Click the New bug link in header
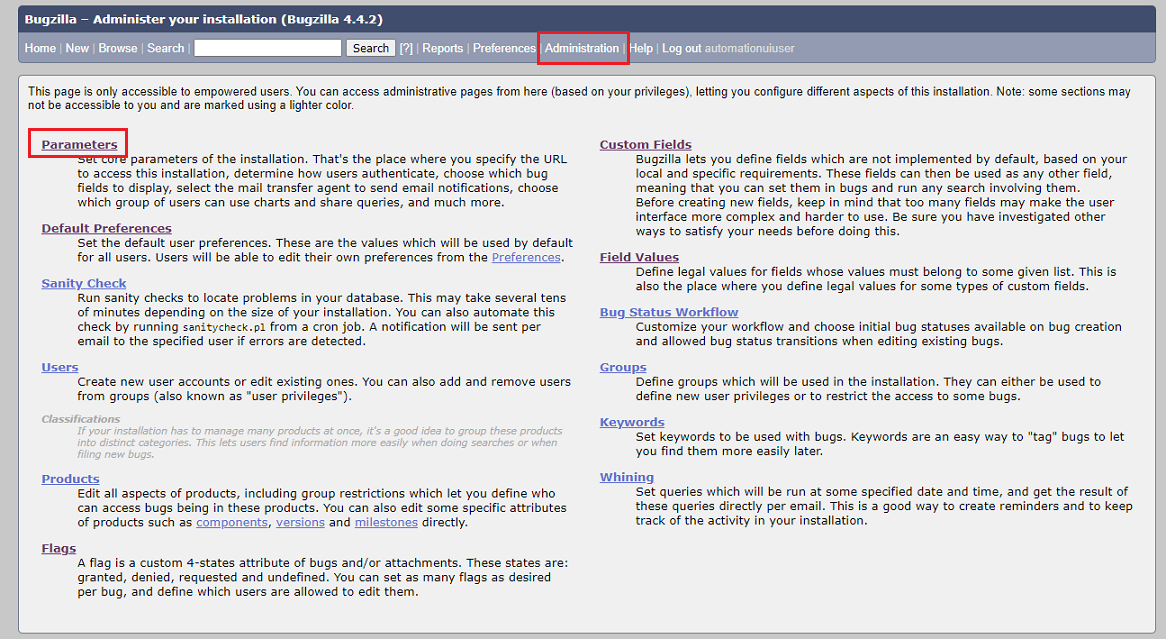The width and height of the screenshot is (1166, 639). tap(77, 48)
